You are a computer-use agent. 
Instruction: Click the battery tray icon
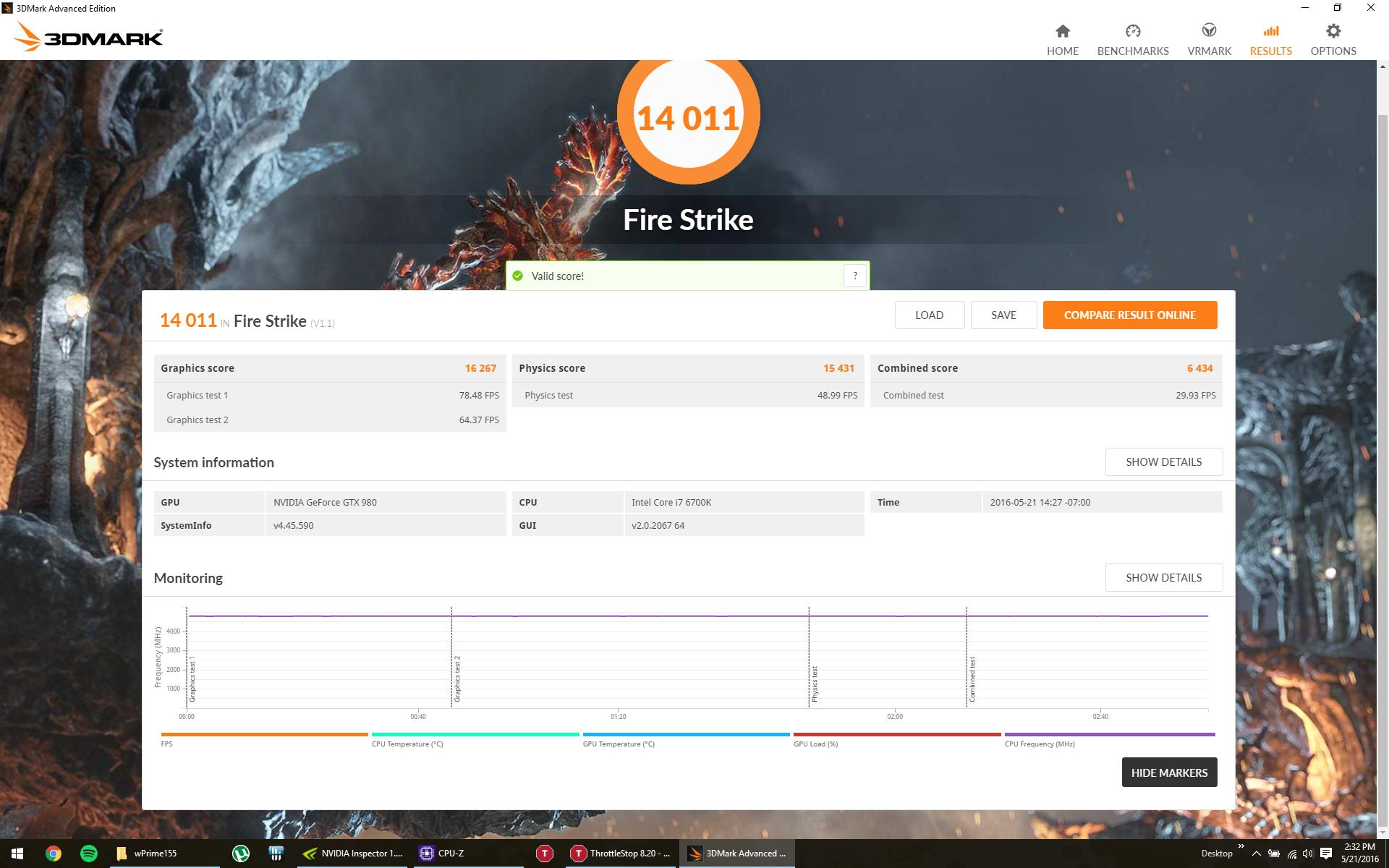(x=1274, y=854)
